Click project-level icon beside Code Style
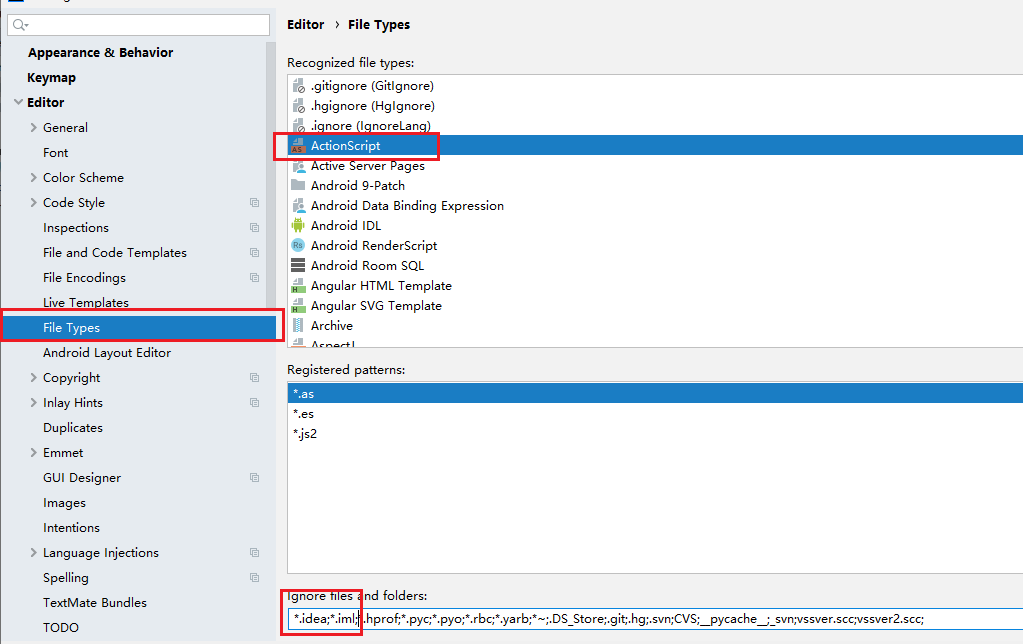1023x644 pixels. tap(254, 203)
